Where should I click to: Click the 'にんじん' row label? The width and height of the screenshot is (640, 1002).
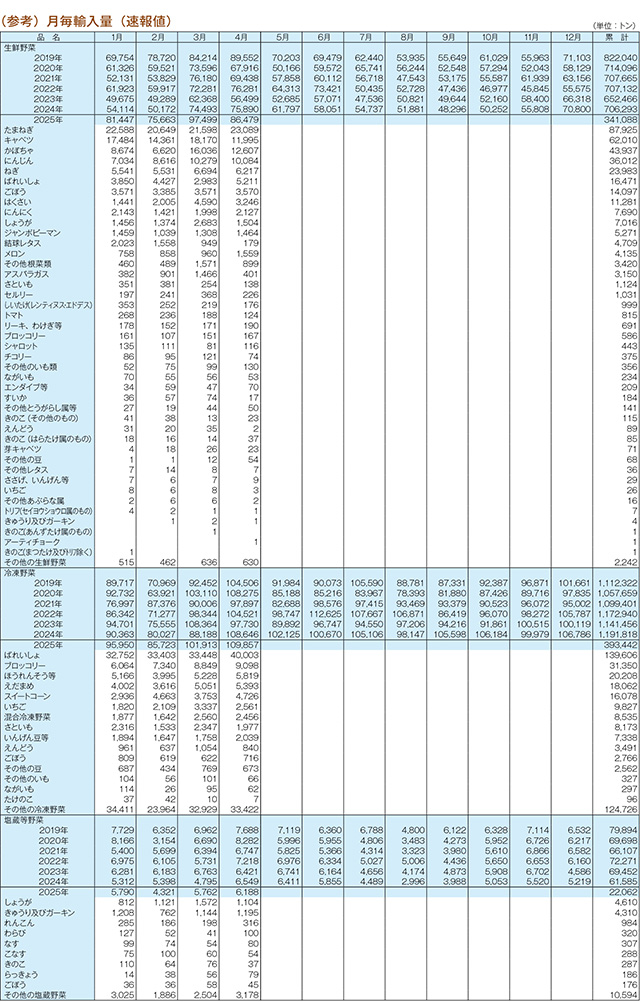pos(18,160)
